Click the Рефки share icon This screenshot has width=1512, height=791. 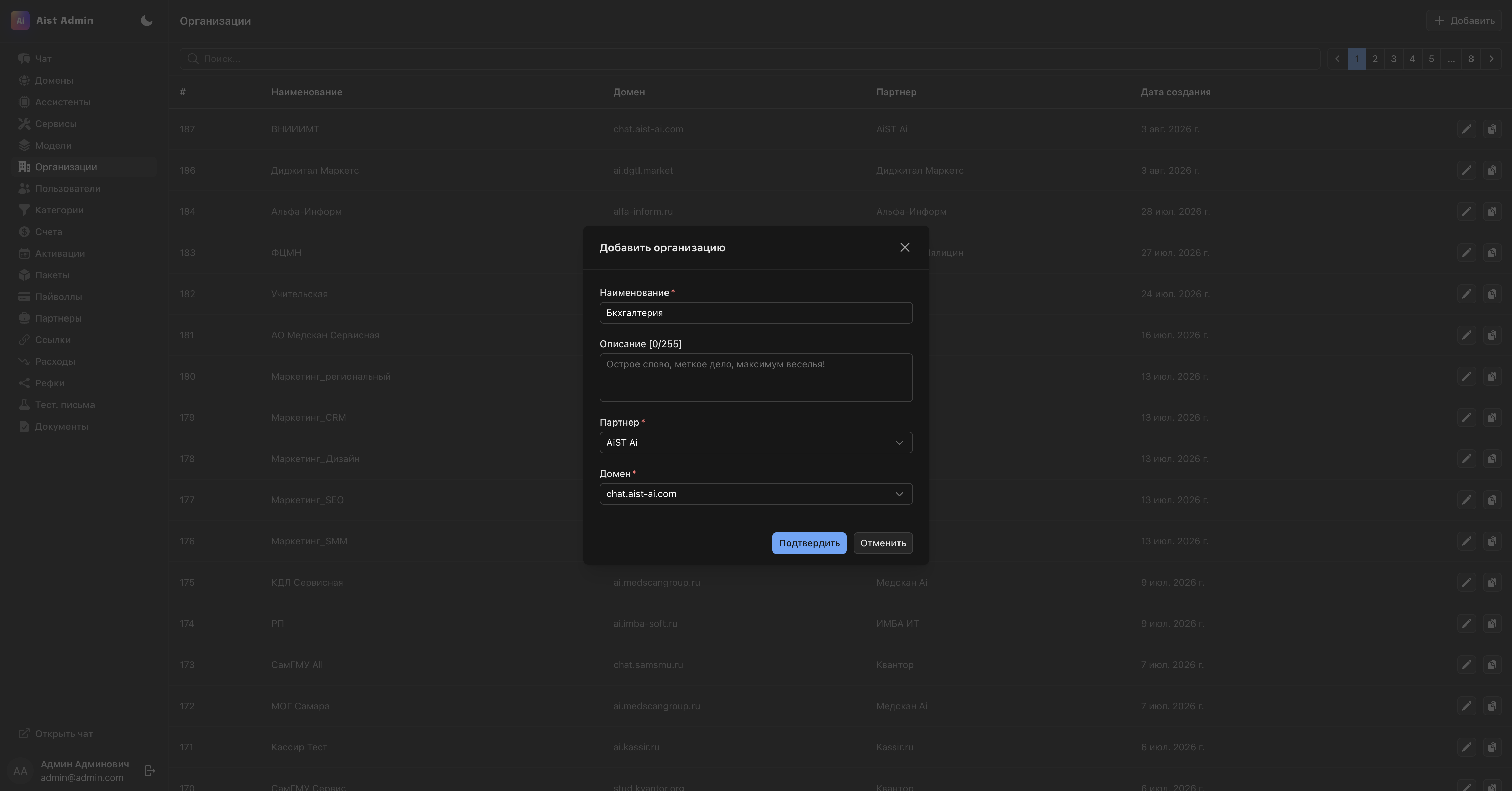[24, 383]
